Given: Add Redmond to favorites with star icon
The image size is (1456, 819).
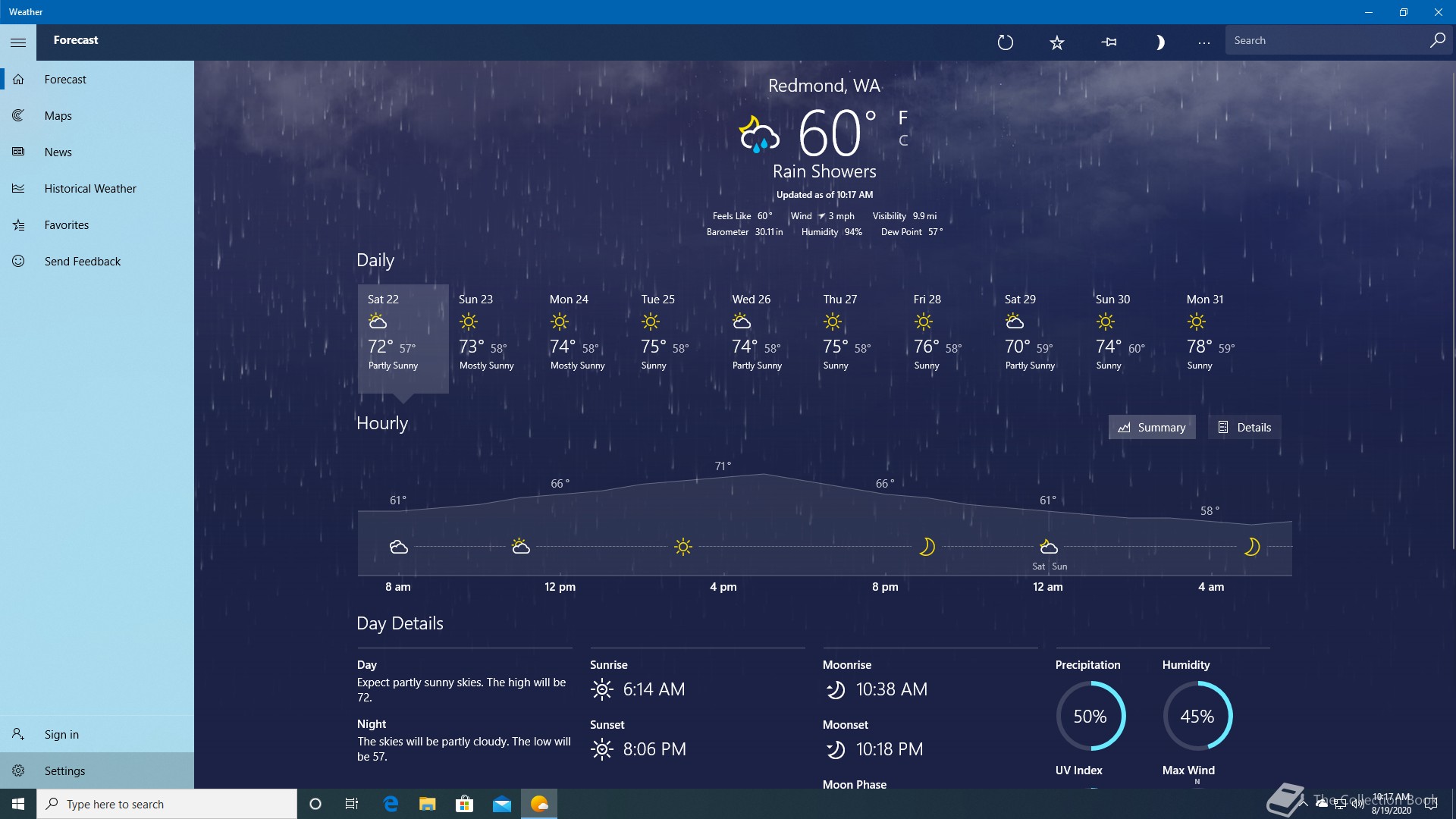Looking at the screenshot, I should (1056, 42).
